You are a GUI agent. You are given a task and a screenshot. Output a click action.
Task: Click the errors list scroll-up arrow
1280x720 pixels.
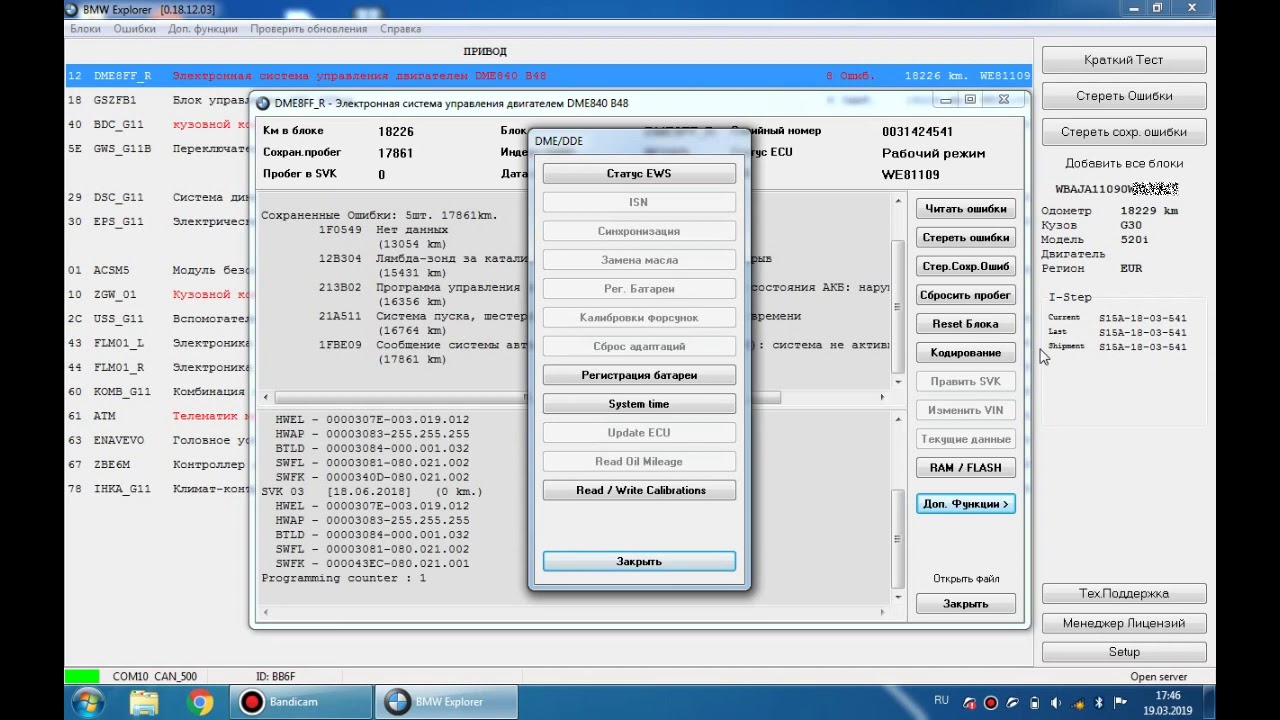897,203
